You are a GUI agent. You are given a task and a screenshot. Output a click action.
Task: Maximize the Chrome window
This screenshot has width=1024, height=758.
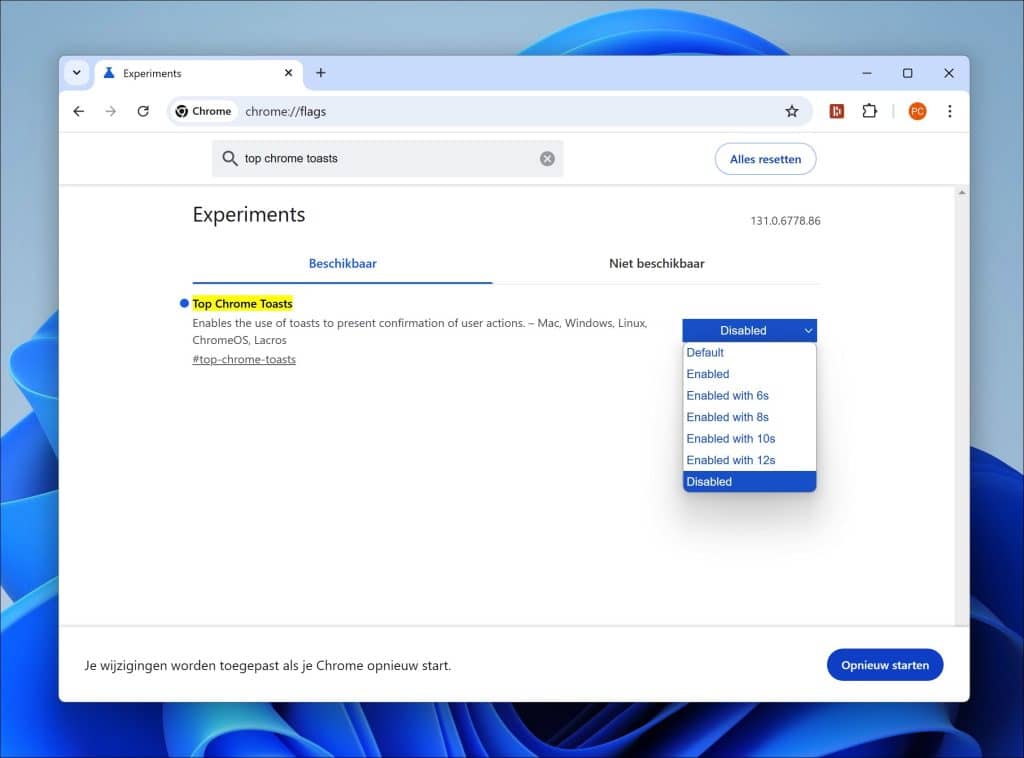tap(907, 73)
